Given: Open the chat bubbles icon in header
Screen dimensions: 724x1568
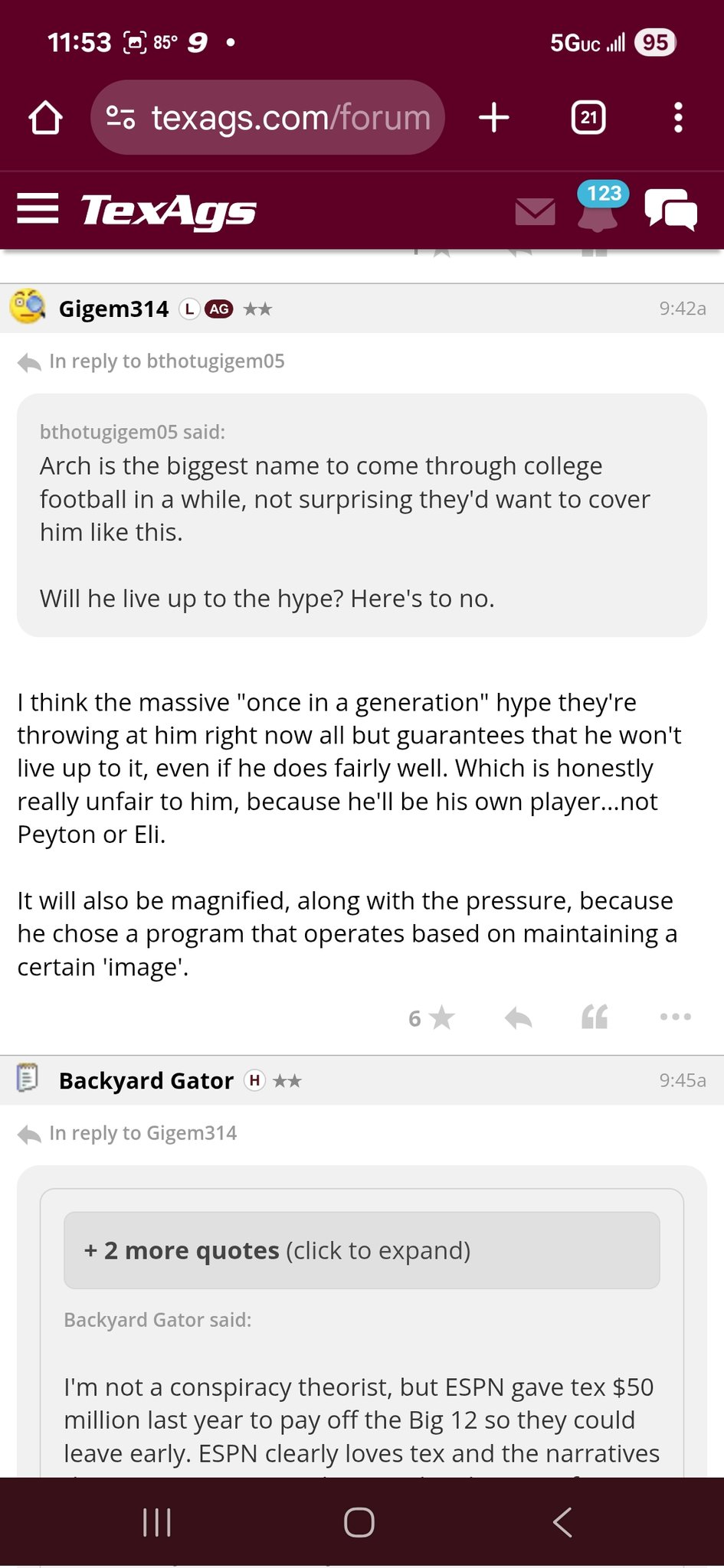Looking at the screenshot, I should coord(671,209).
